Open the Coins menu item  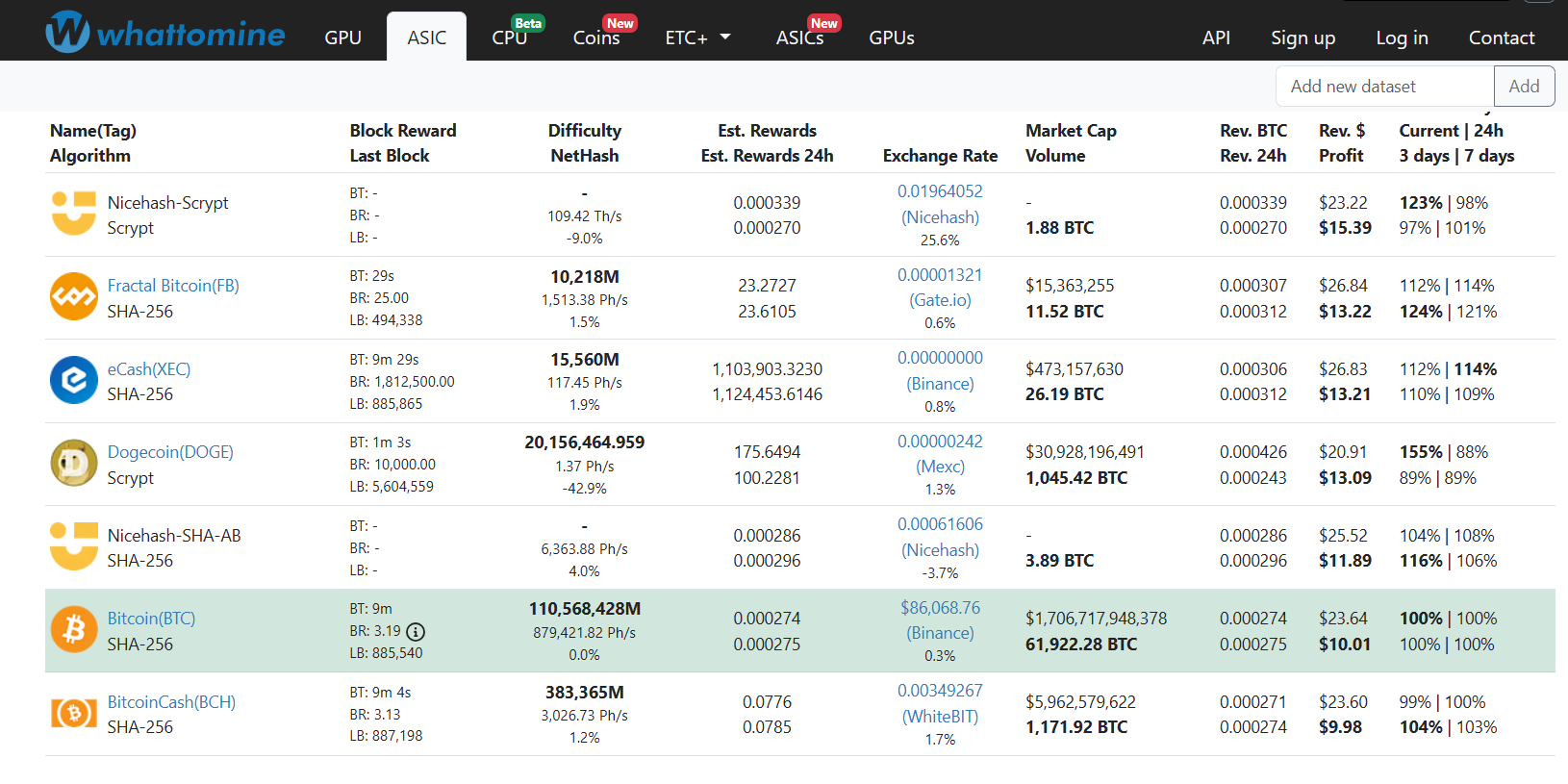click(x=596, y=38)
